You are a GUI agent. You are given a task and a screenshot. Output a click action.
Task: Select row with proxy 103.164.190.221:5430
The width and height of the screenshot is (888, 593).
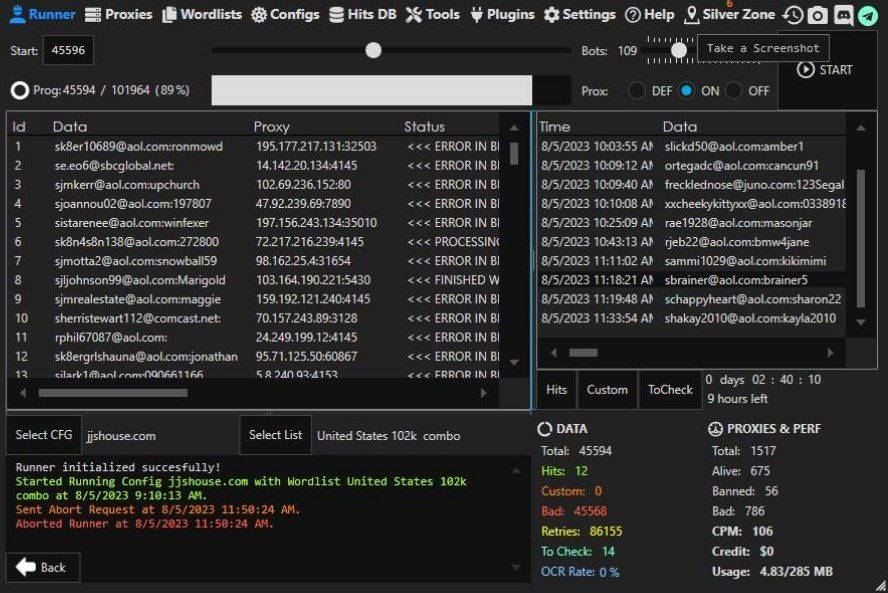tap(254, 280)
